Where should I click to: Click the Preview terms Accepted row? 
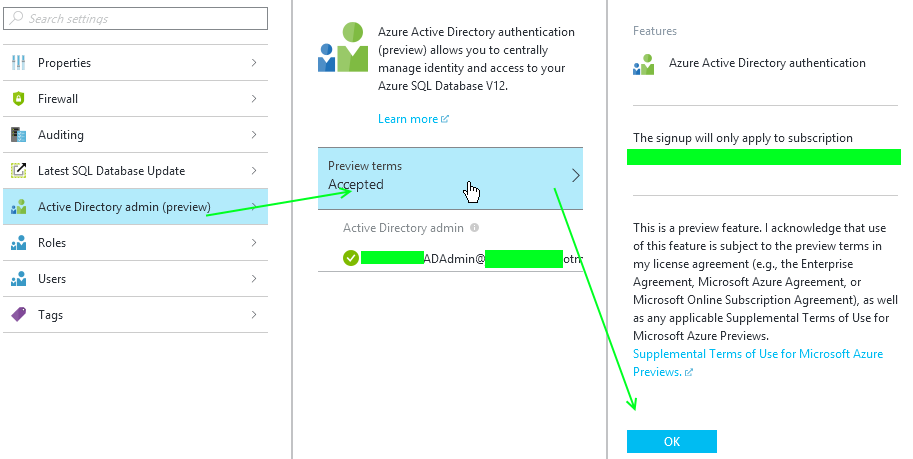point(450,178)
